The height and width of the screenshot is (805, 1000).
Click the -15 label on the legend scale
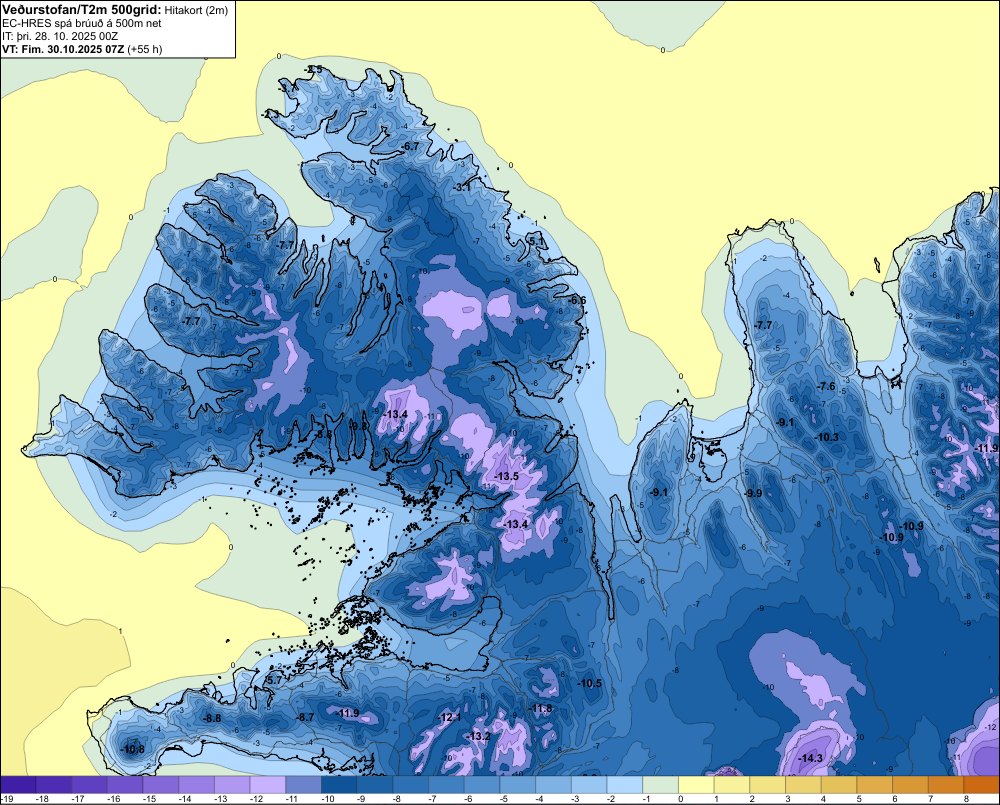pyautogui.click(x=150, y=799)
